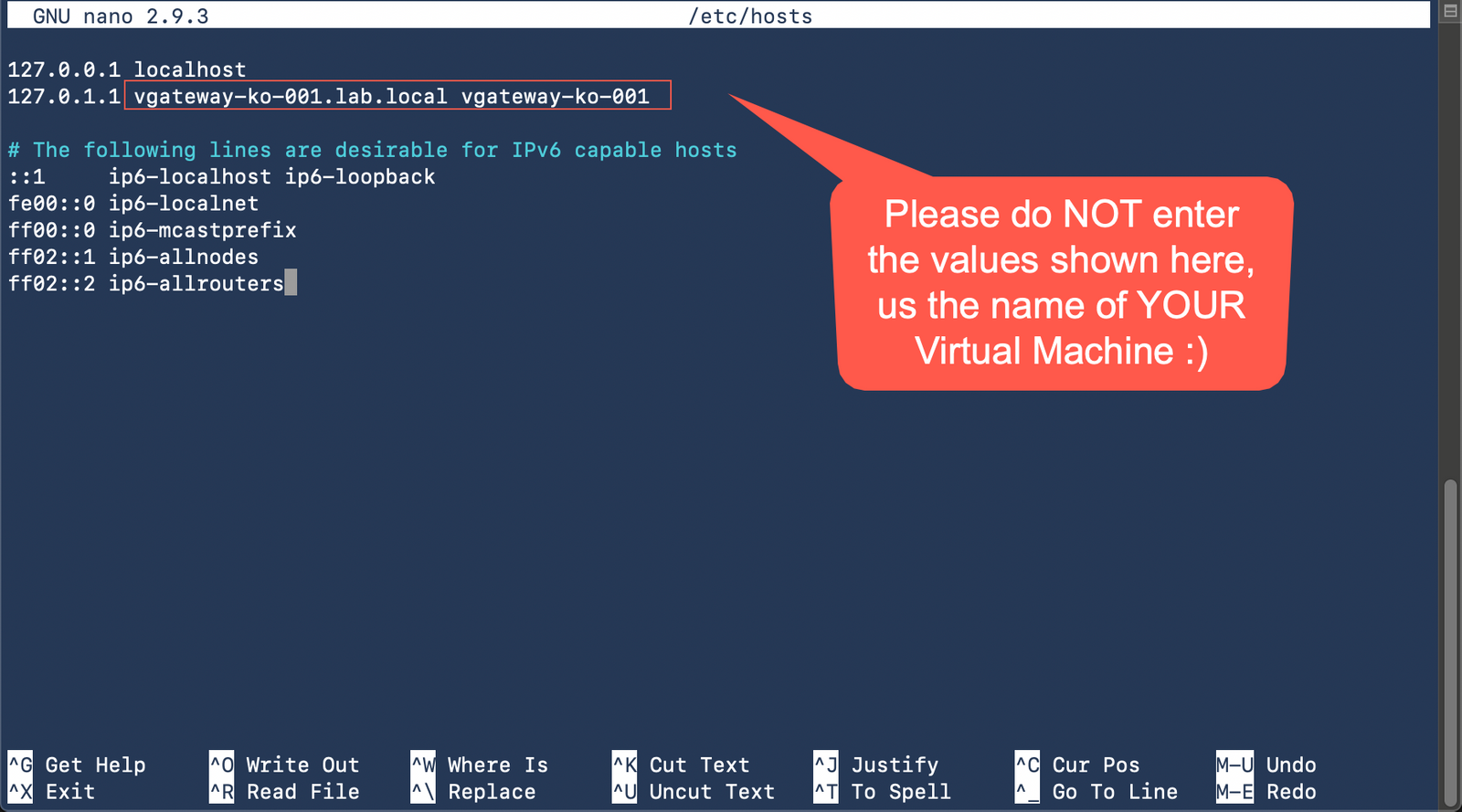Image resolution: width=1462 pixels, height=812 pixels.
Task: Click the ^\ Replace shortcut
Action: pos(473,791)
